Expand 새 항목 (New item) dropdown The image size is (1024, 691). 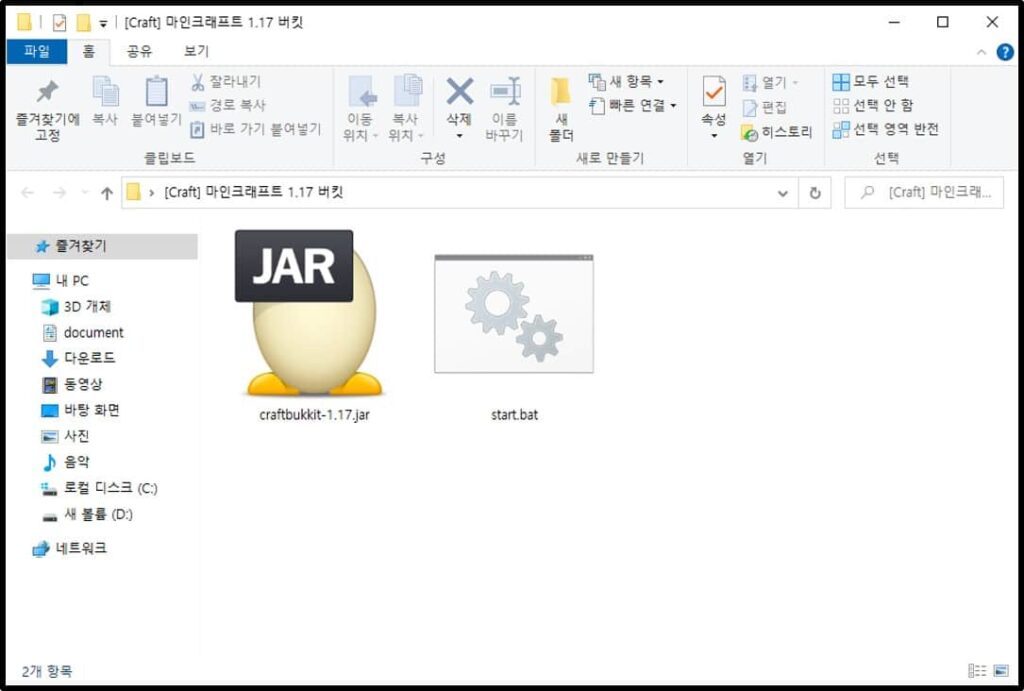coord(626,82)
